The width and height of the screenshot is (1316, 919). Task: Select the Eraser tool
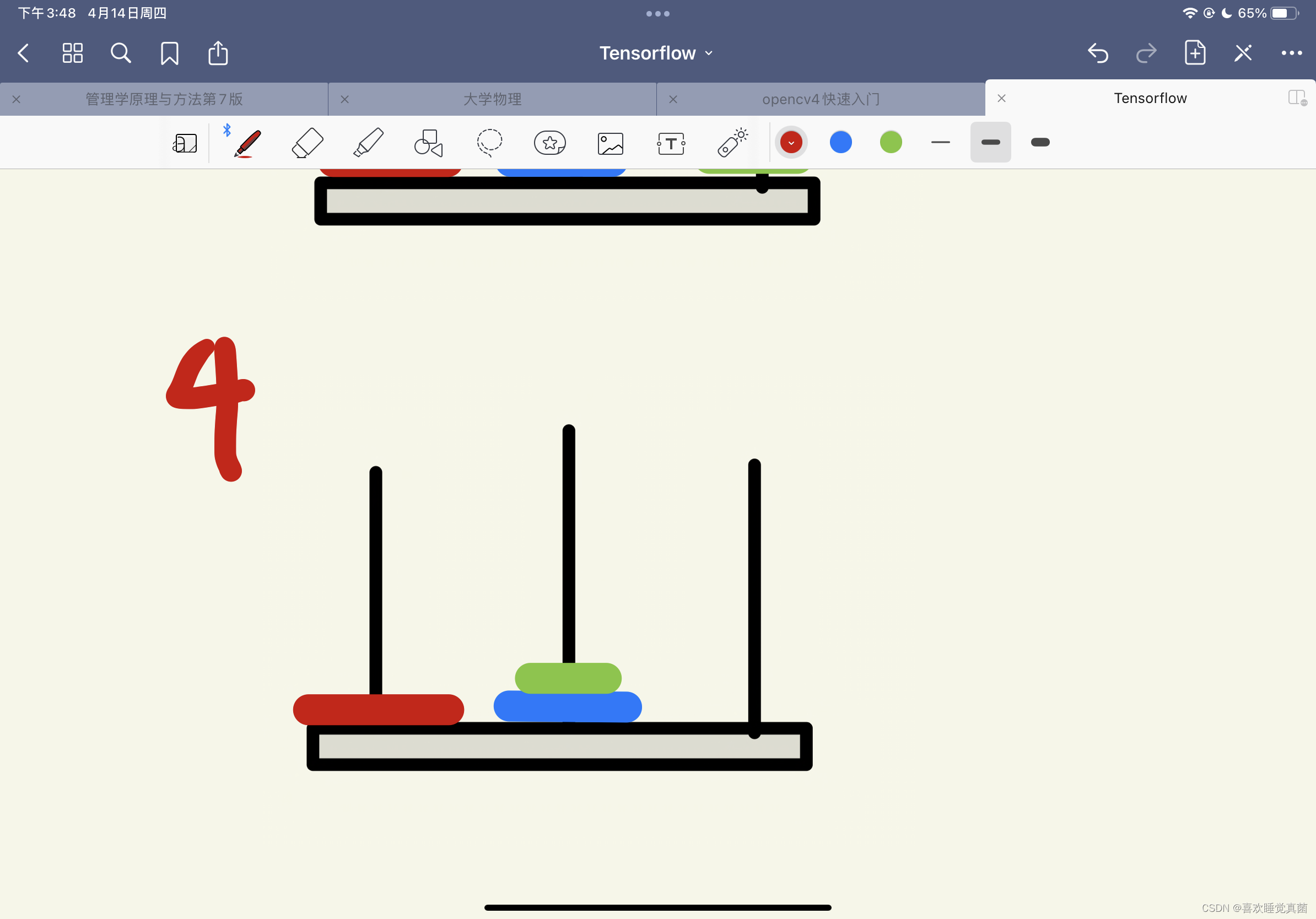pyautogui.click(x=307, y=143)
